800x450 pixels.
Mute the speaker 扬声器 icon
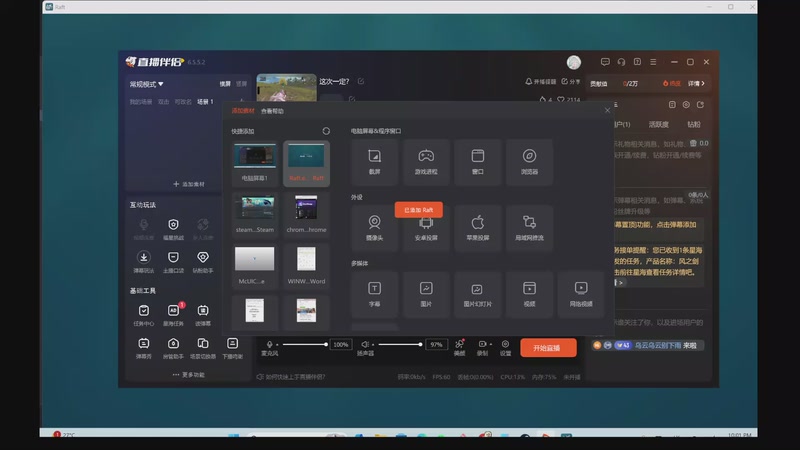[x=365, y=344]
